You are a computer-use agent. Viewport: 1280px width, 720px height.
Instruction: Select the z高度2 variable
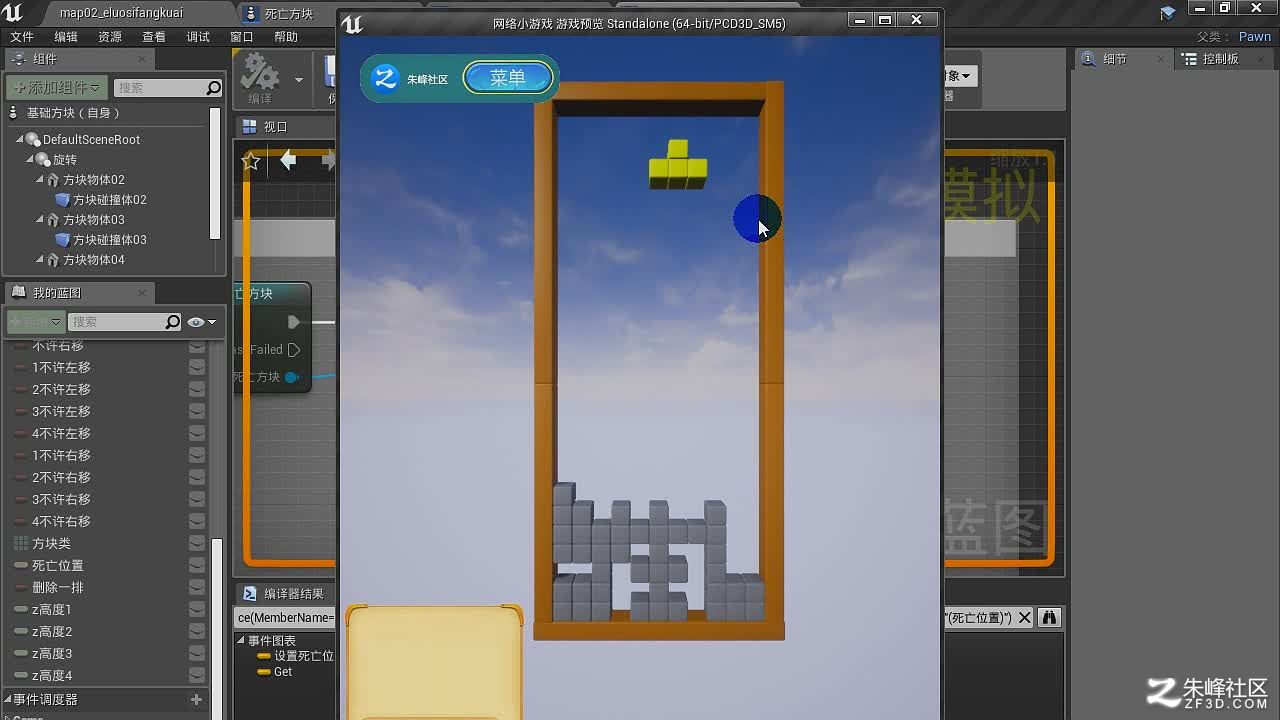(x=52, y=632)
